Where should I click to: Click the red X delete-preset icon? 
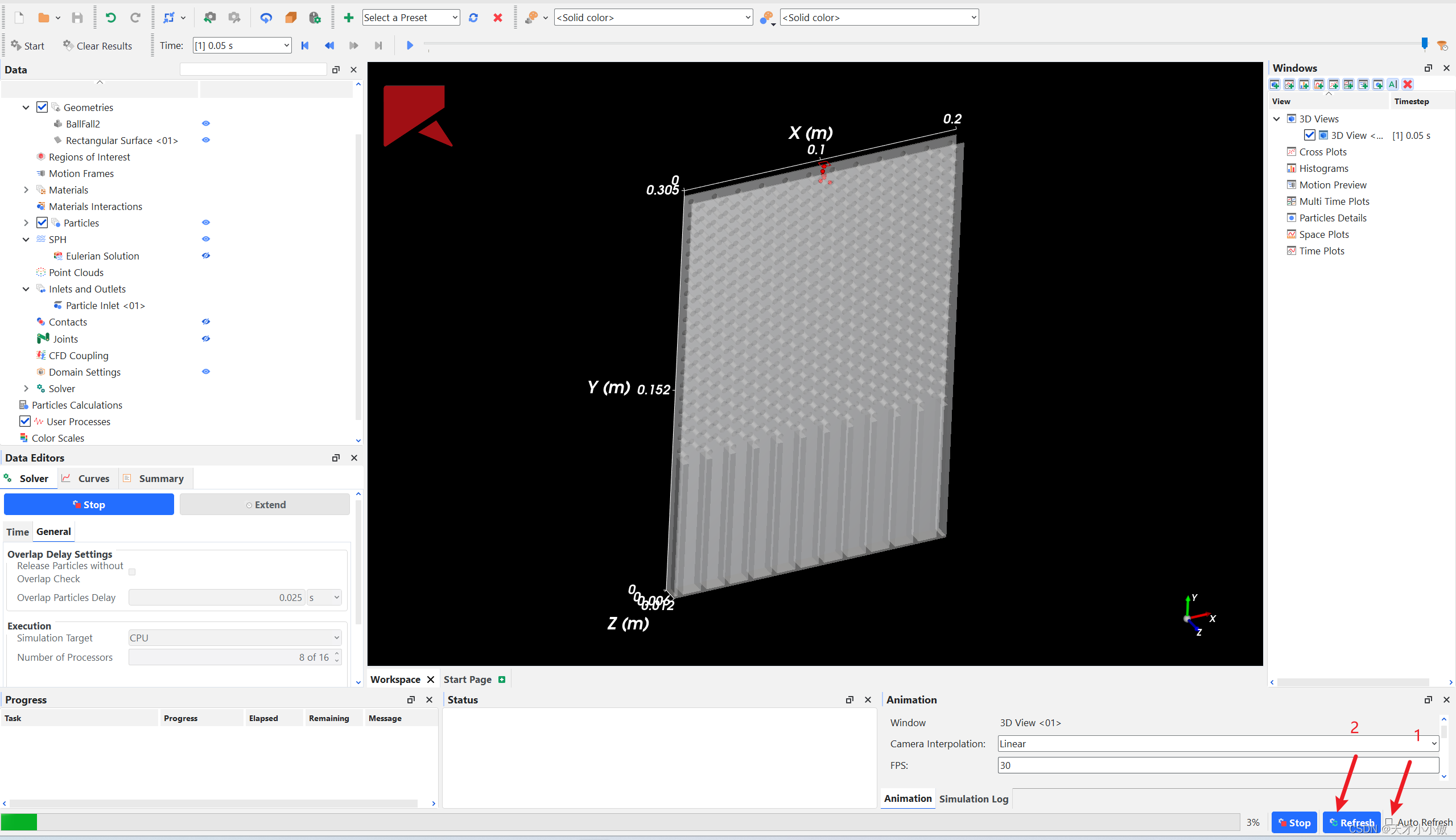click(498, 17)
